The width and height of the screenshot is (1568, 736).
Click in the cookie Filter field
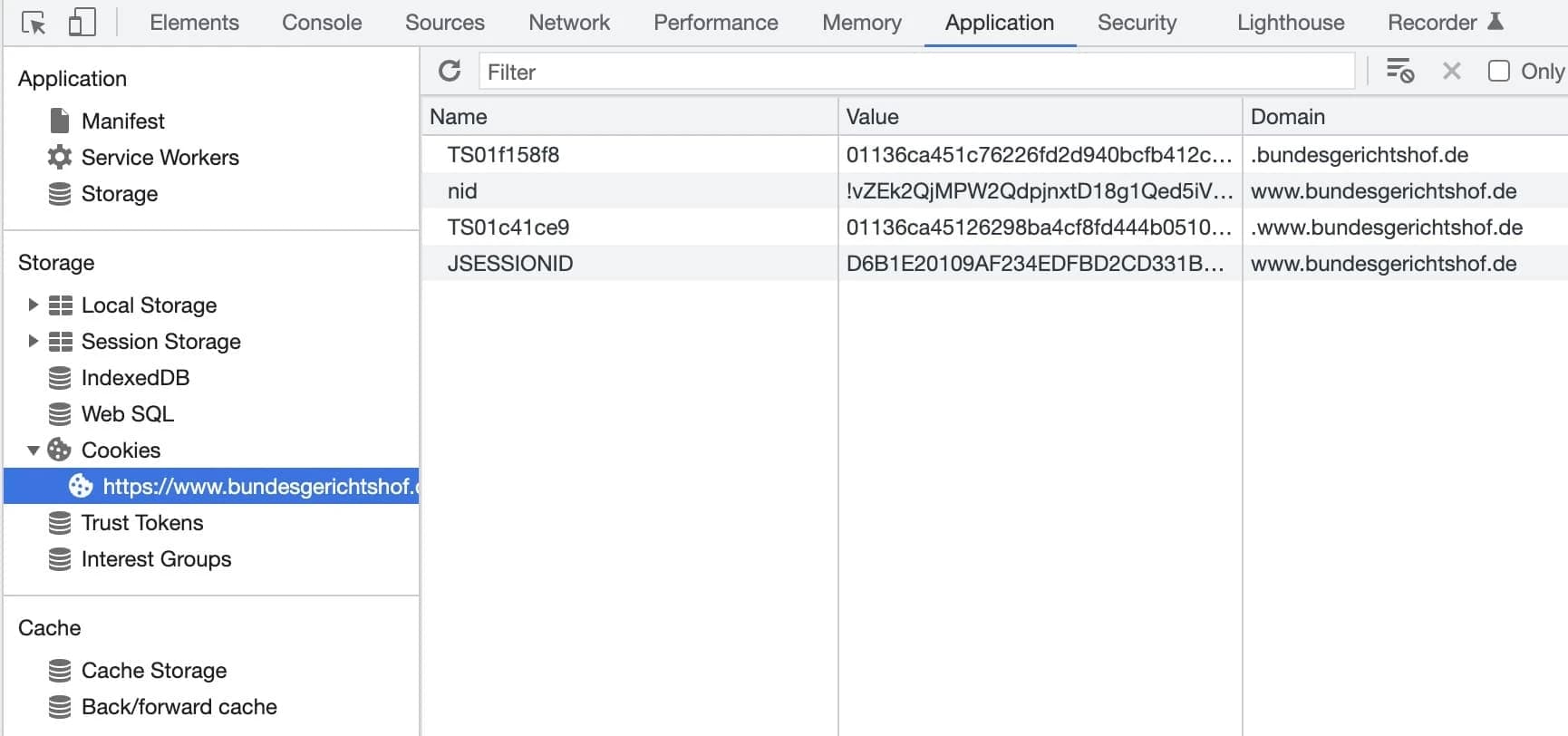click(915, 72)
